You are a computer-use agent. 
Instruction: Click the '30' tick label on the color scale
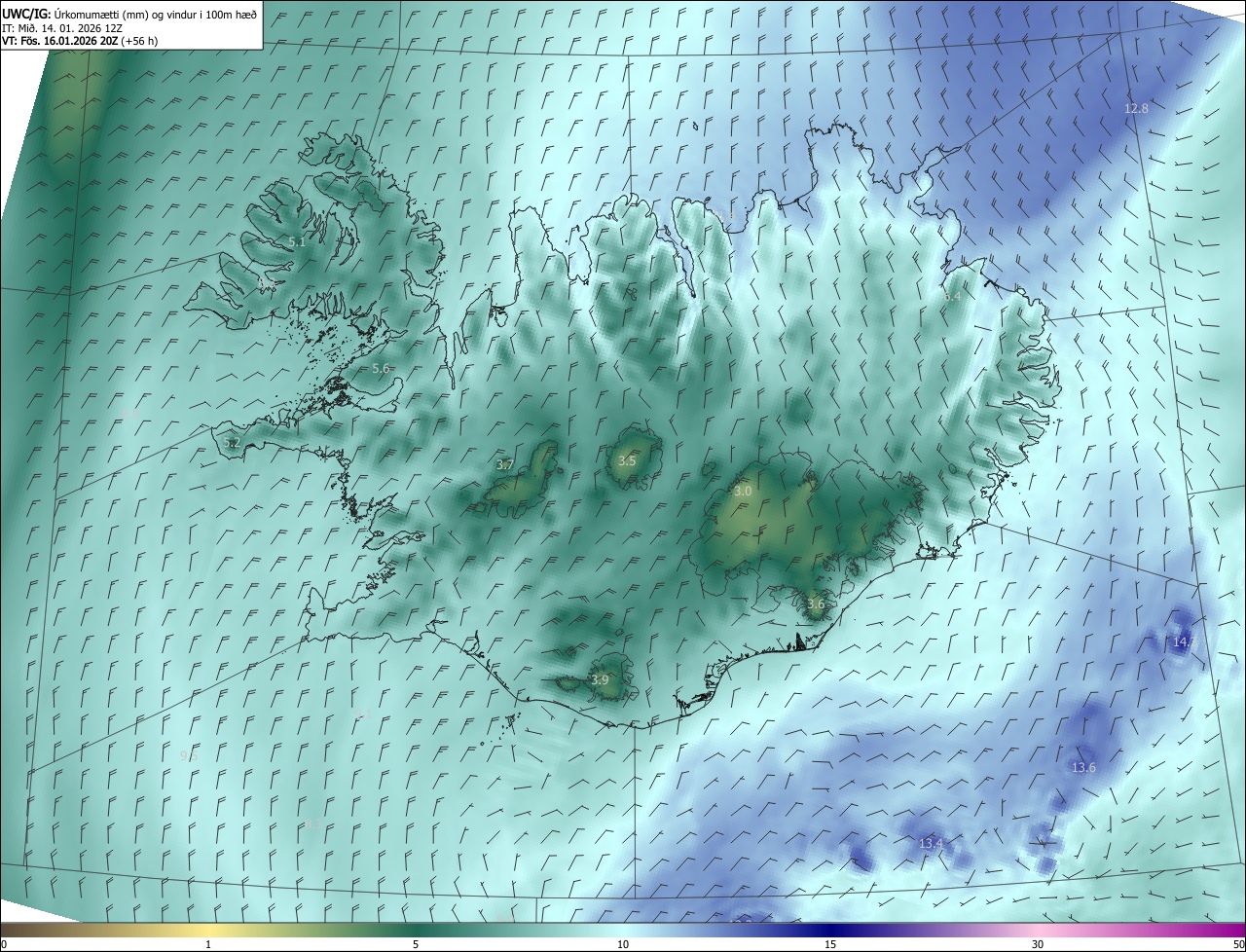[x=1038, y=945]
